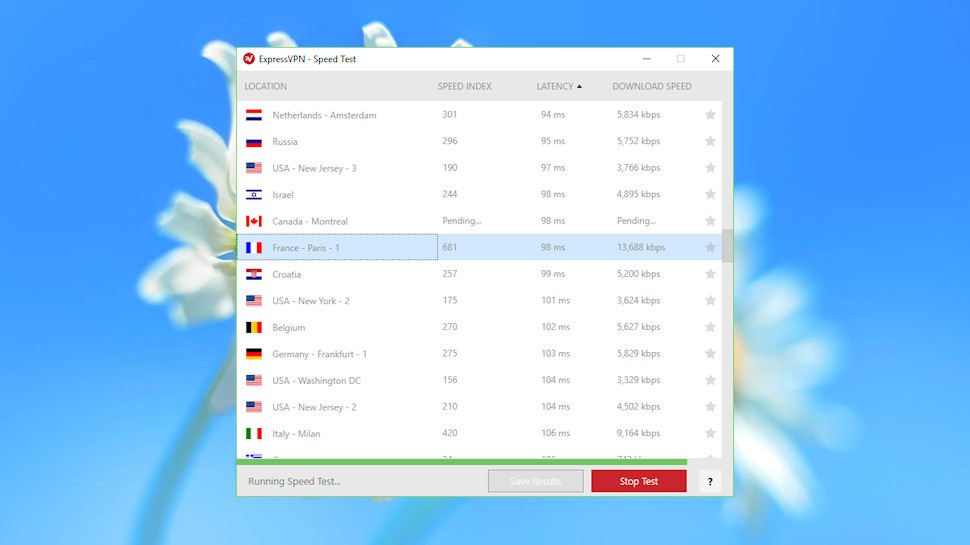Select USA - New York - 2 row
Image resolution: width=970 pixels, height=545 pixels.
pyautogui.click(x=479, y=301)
